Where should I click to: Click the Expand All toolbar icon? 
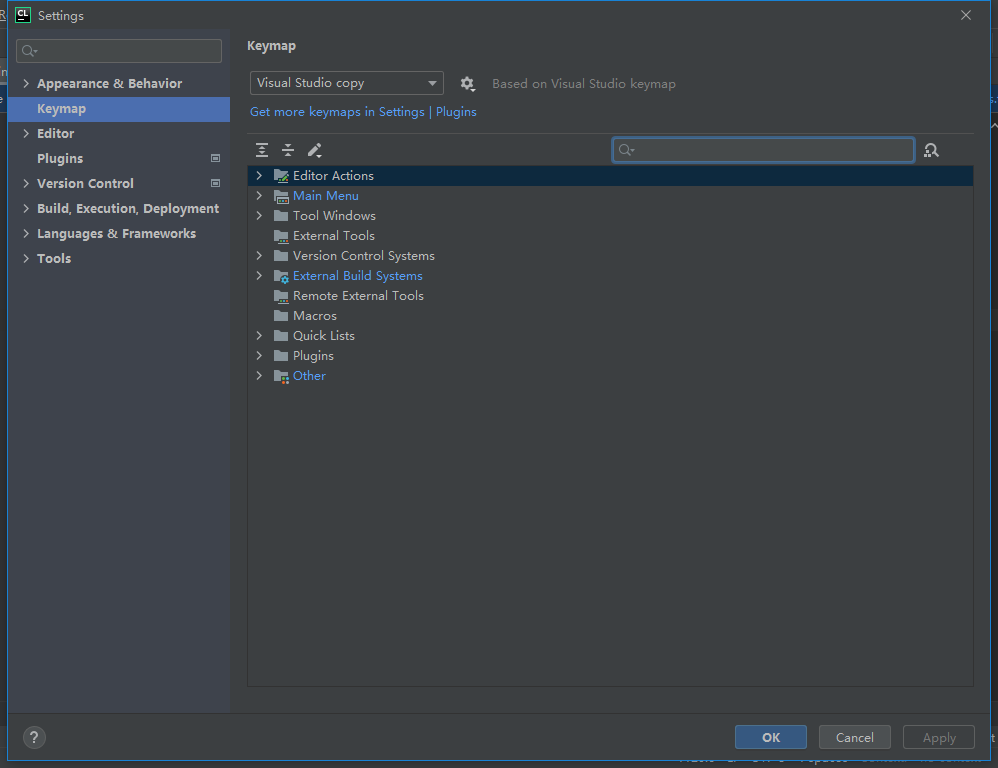[262, 150]
